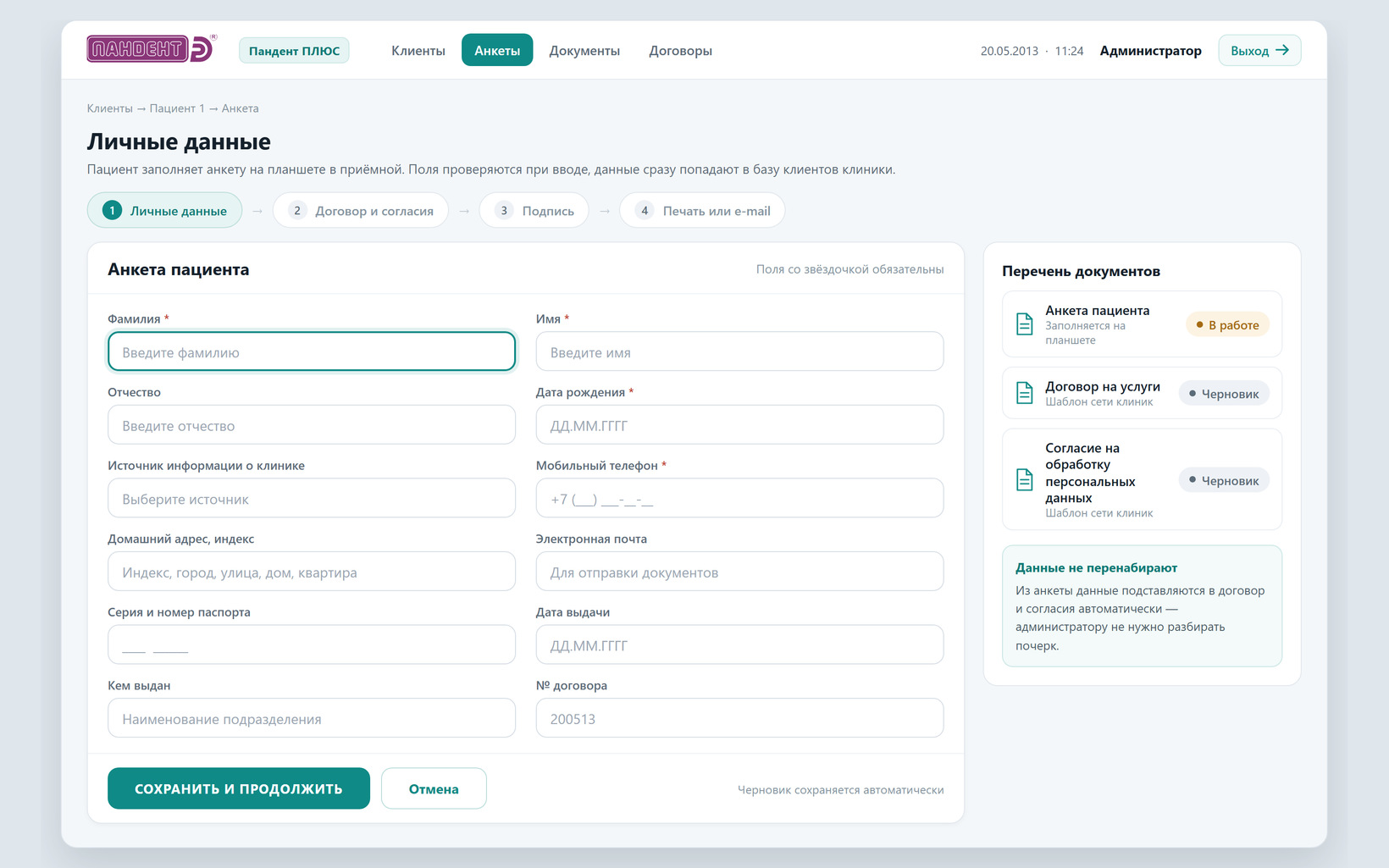Select step 1 Личные данные
Screen dimensions: 1389x868
[x=164, y=211]
